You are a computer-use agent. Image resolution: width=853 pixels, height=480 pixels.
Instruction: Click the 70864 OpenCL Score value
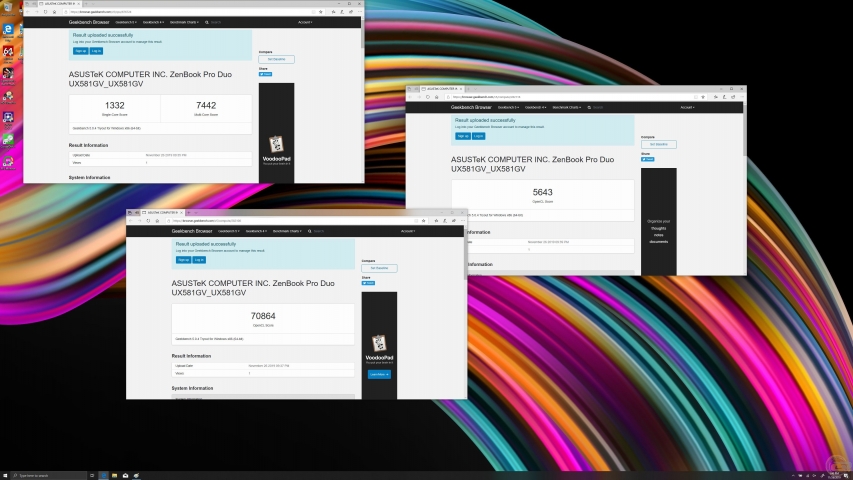263,316
